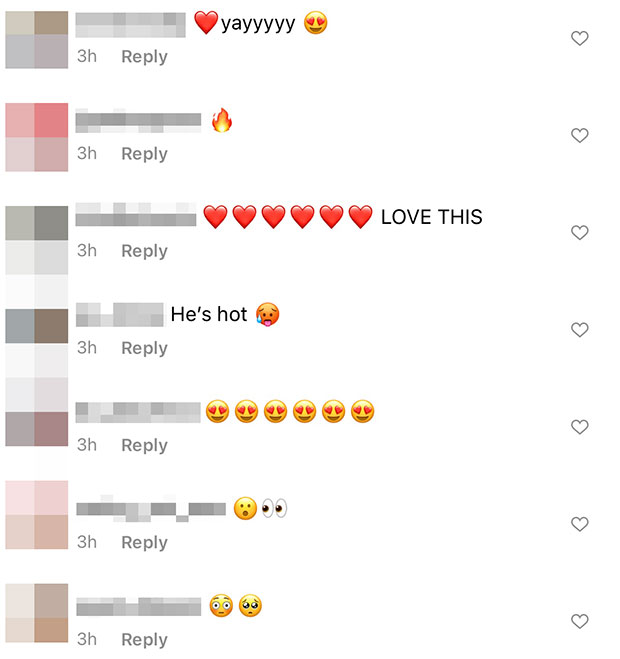
Task: Tap heart icon beside 'LOVE THIS' comment
Action: (x=579, y=233)
